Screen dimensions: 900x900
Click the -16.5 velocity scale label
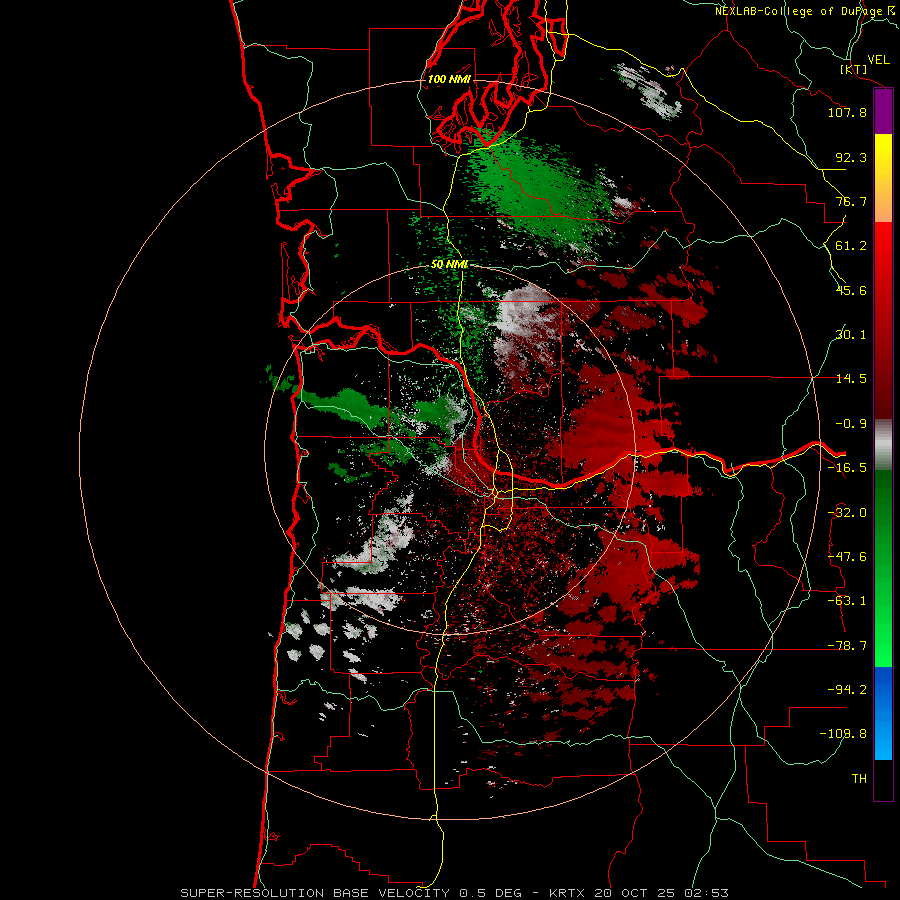847,468
